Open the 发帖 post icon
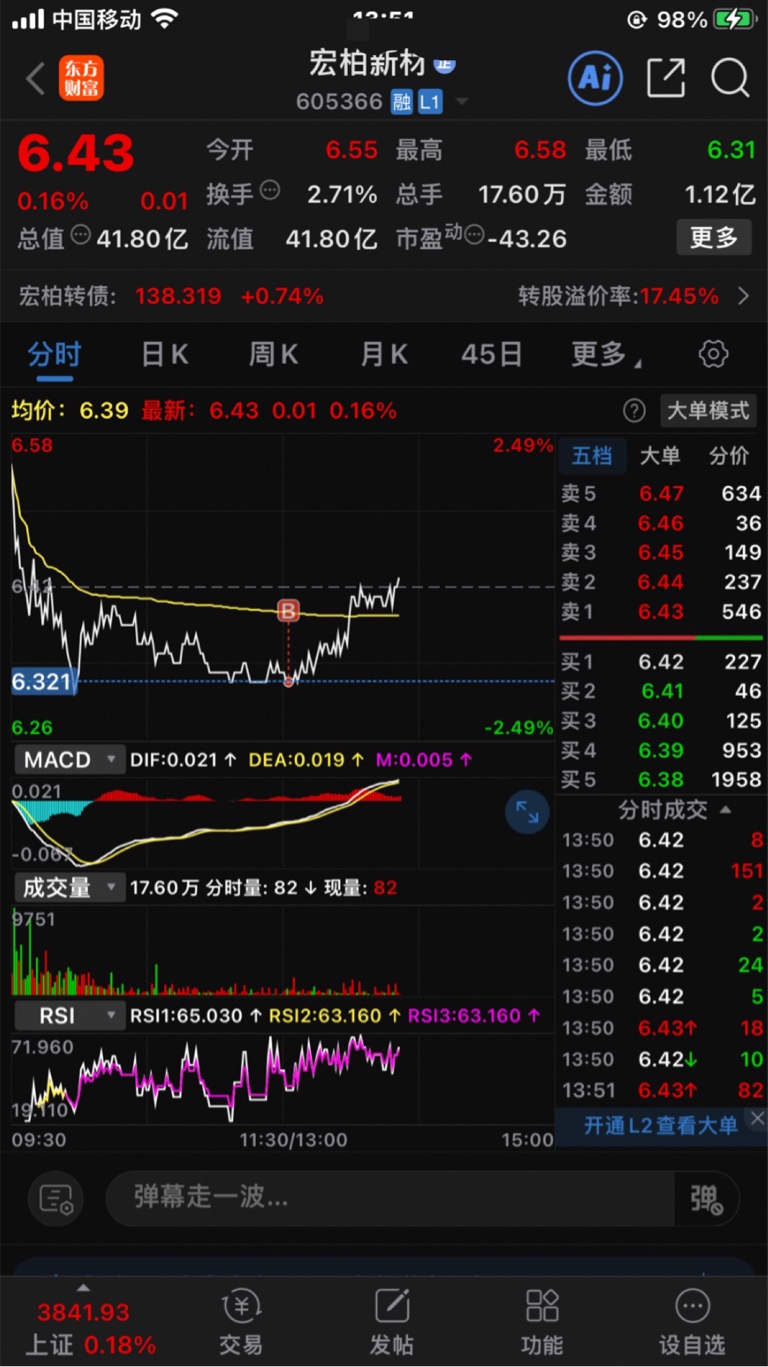This screenshot has height=1367, width=768. click(x=392, y=1323)
